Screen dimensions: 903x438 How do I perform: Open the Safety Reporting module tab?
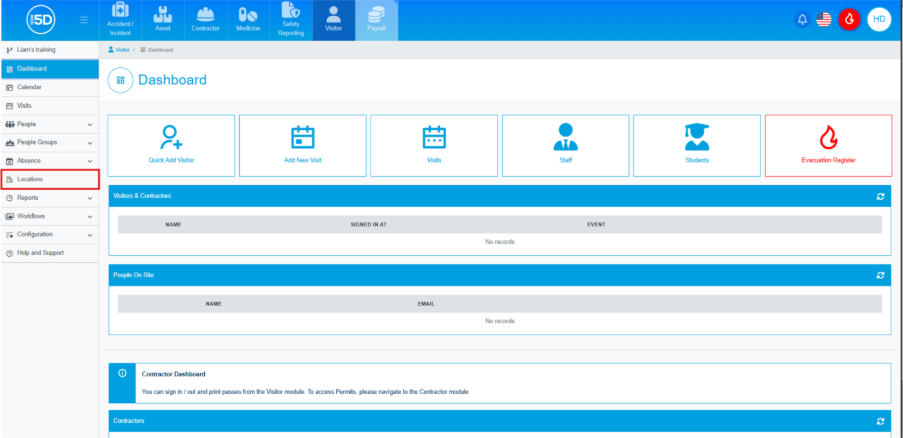point(291,20)
